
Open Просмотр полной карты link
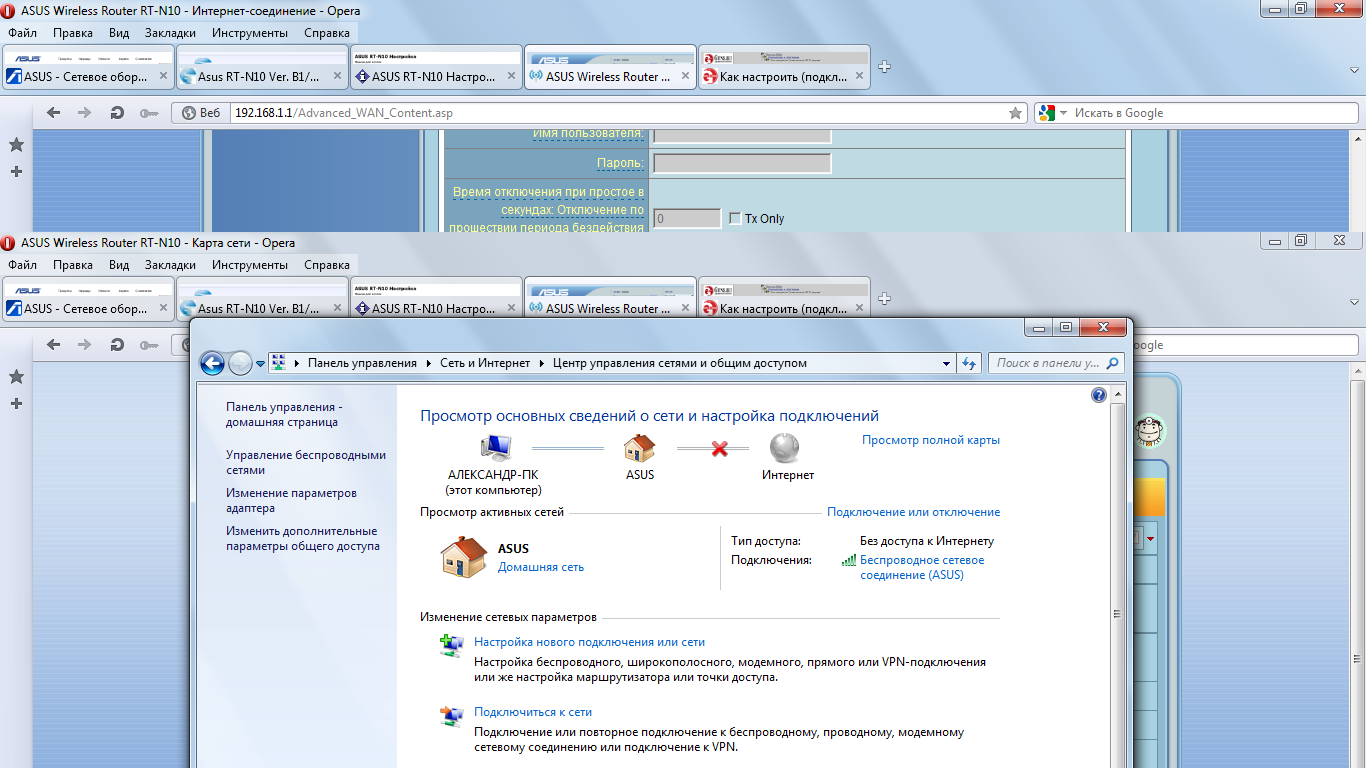(x=931, y=440)
